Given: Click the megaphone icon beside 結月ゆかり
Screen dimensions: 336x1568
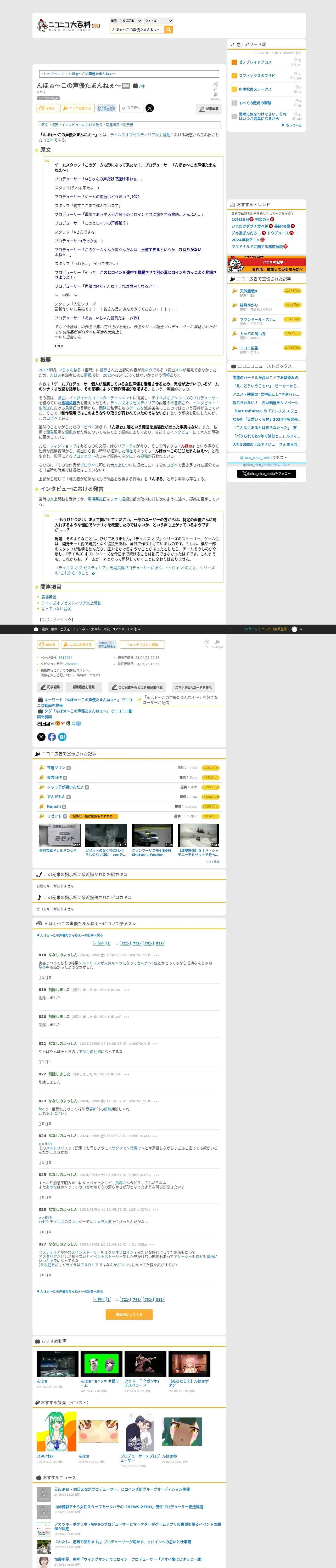Looking at the screenshot, I should click(x=235, y=305).
